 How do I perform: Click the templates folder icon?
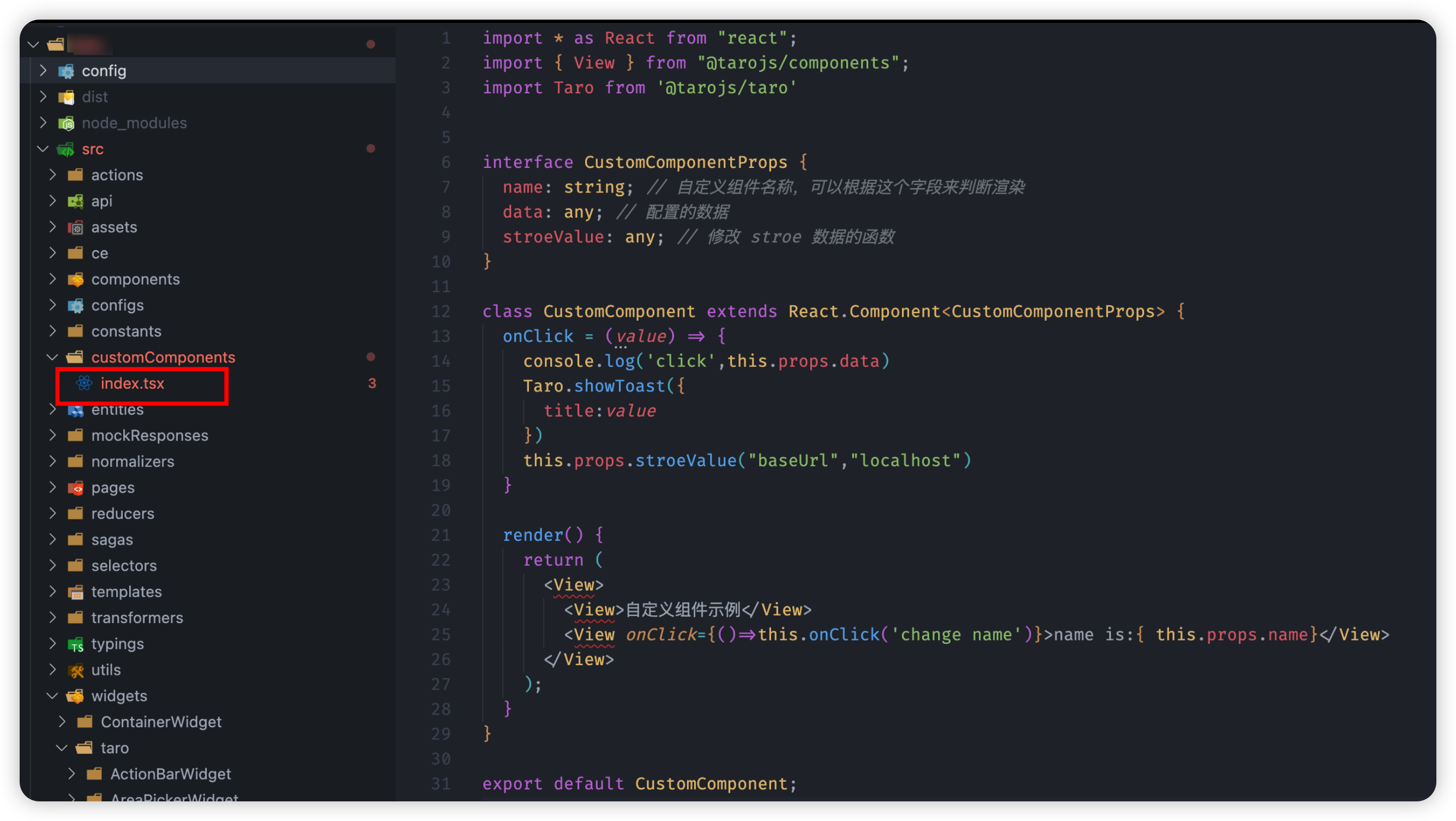76,592
